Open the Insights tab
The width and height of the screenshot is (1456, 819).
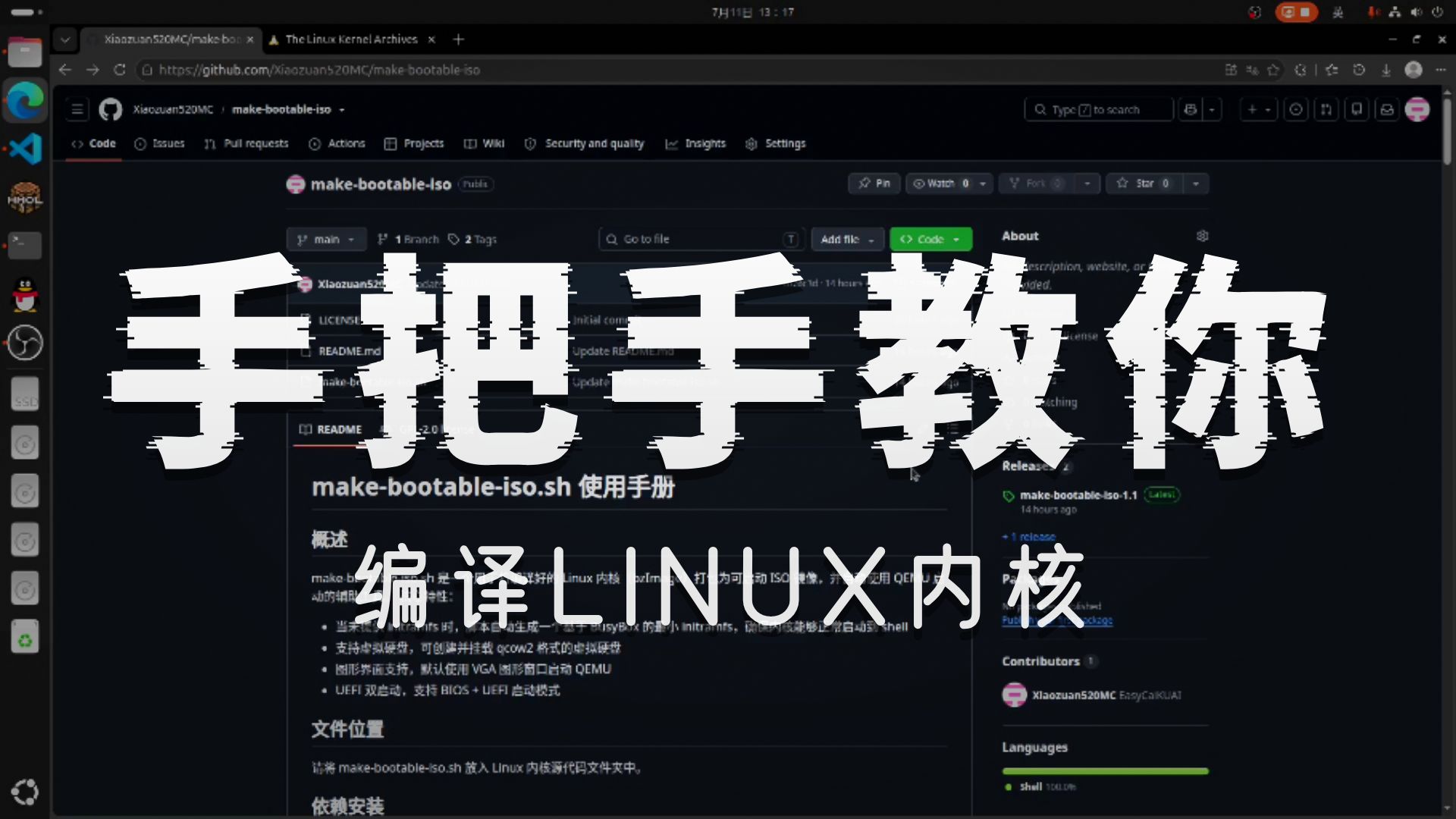695,143
